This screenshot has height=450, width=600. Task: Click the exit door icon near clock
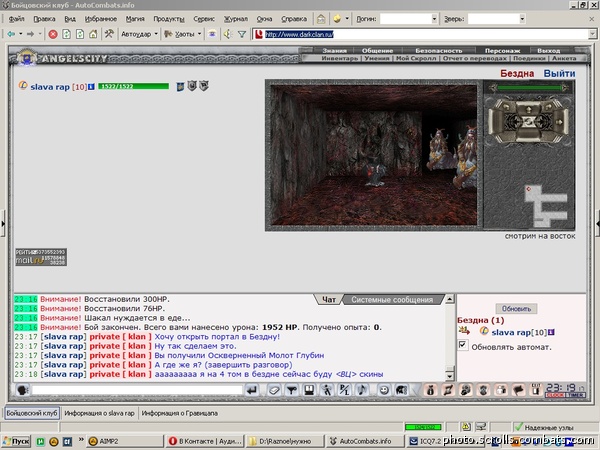pos(536,390)
